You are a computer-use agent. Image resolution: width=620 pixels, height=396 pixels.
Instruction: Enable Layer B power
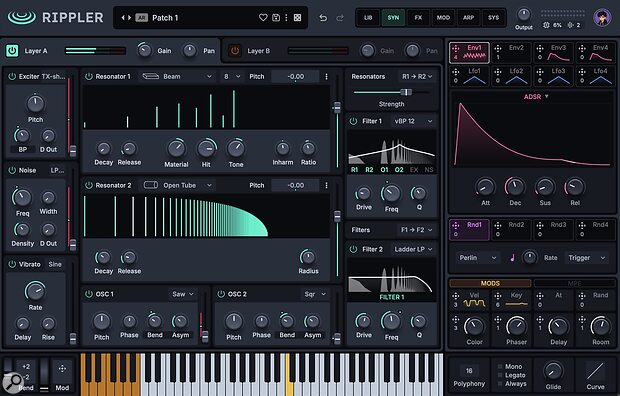pyautogui.click(x=235, y=51)
